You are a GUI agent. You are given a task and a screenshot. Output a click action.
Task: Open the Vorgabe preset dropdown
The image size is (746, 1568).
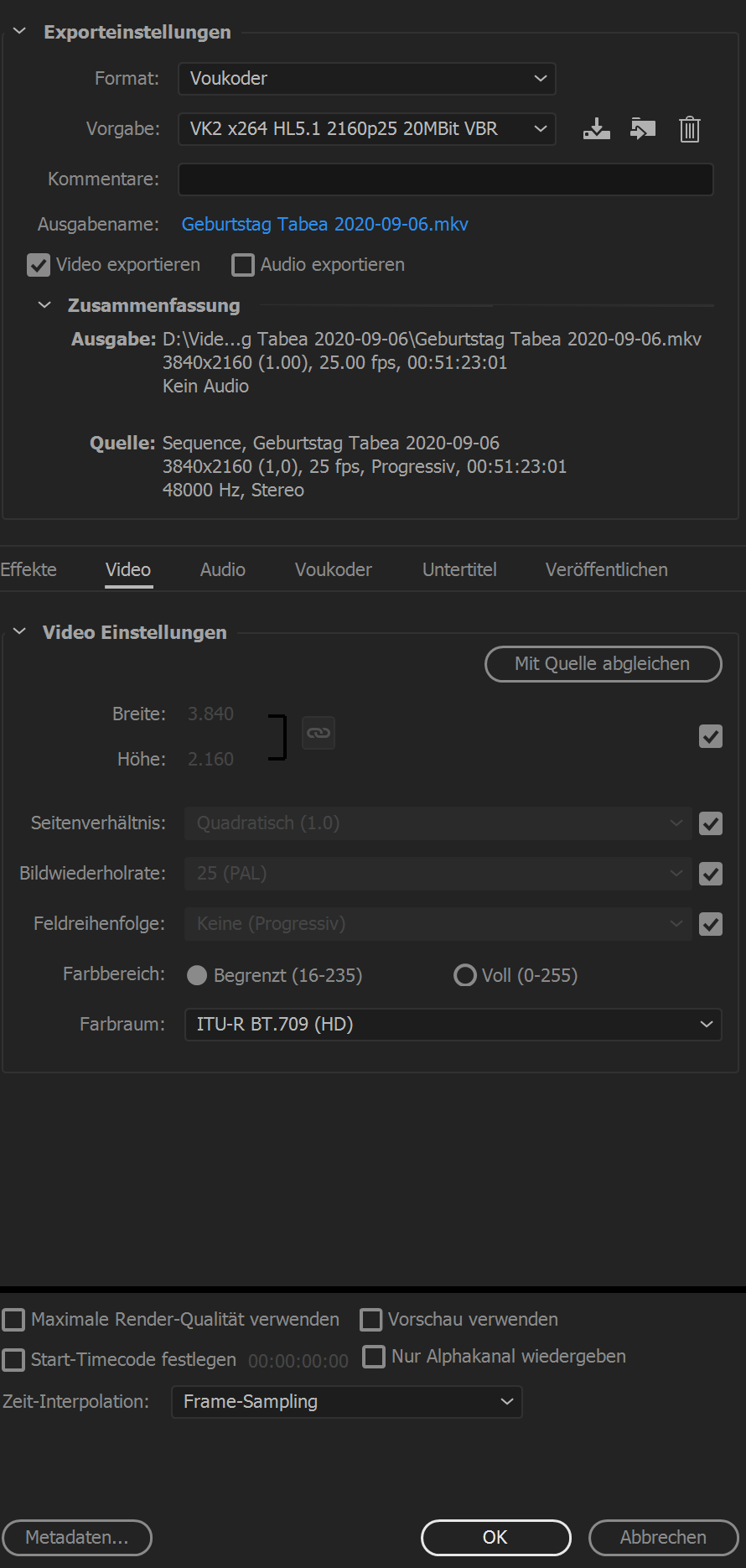[366, 129]
